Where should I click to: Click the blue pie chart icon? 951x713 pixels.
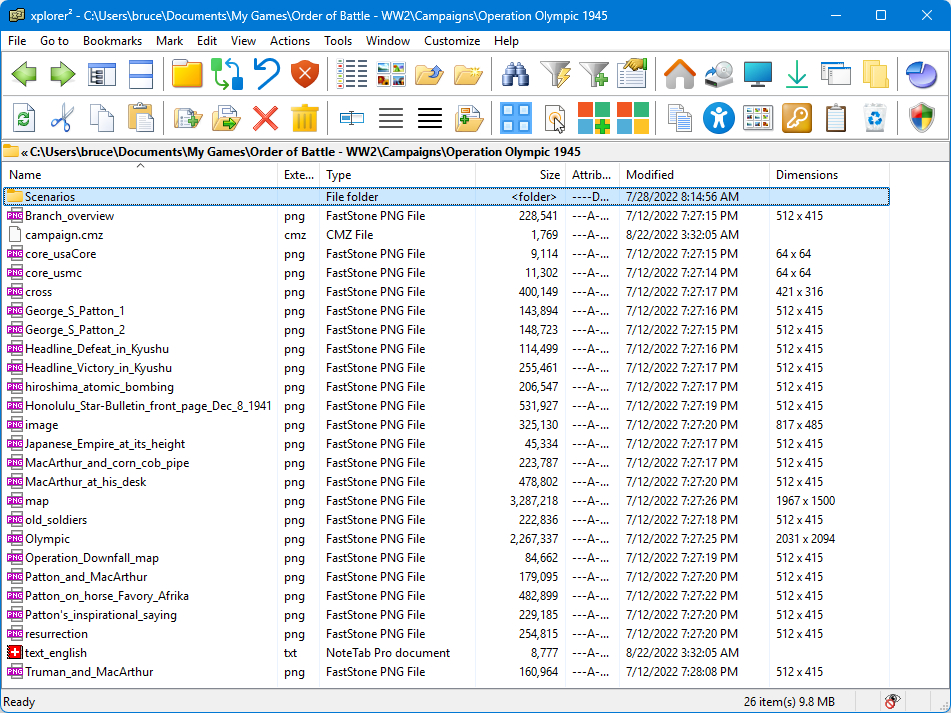tap(921, 74)
